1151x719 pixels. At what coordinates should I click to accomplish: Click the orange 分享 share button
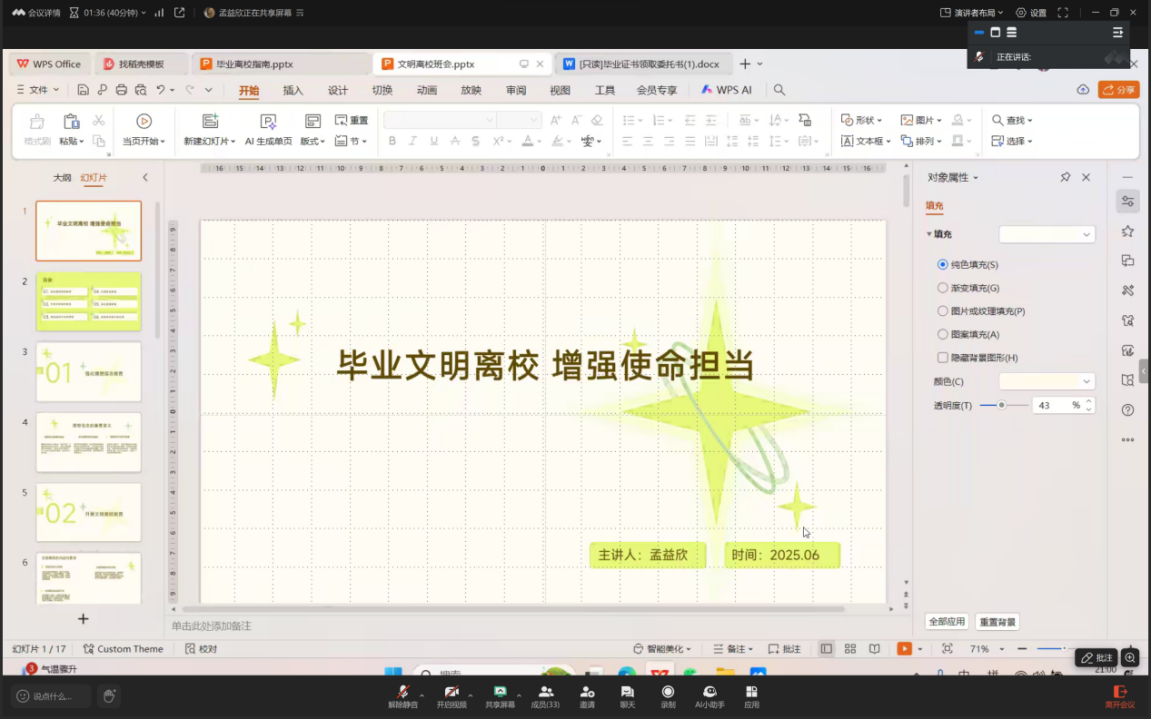1119,90
